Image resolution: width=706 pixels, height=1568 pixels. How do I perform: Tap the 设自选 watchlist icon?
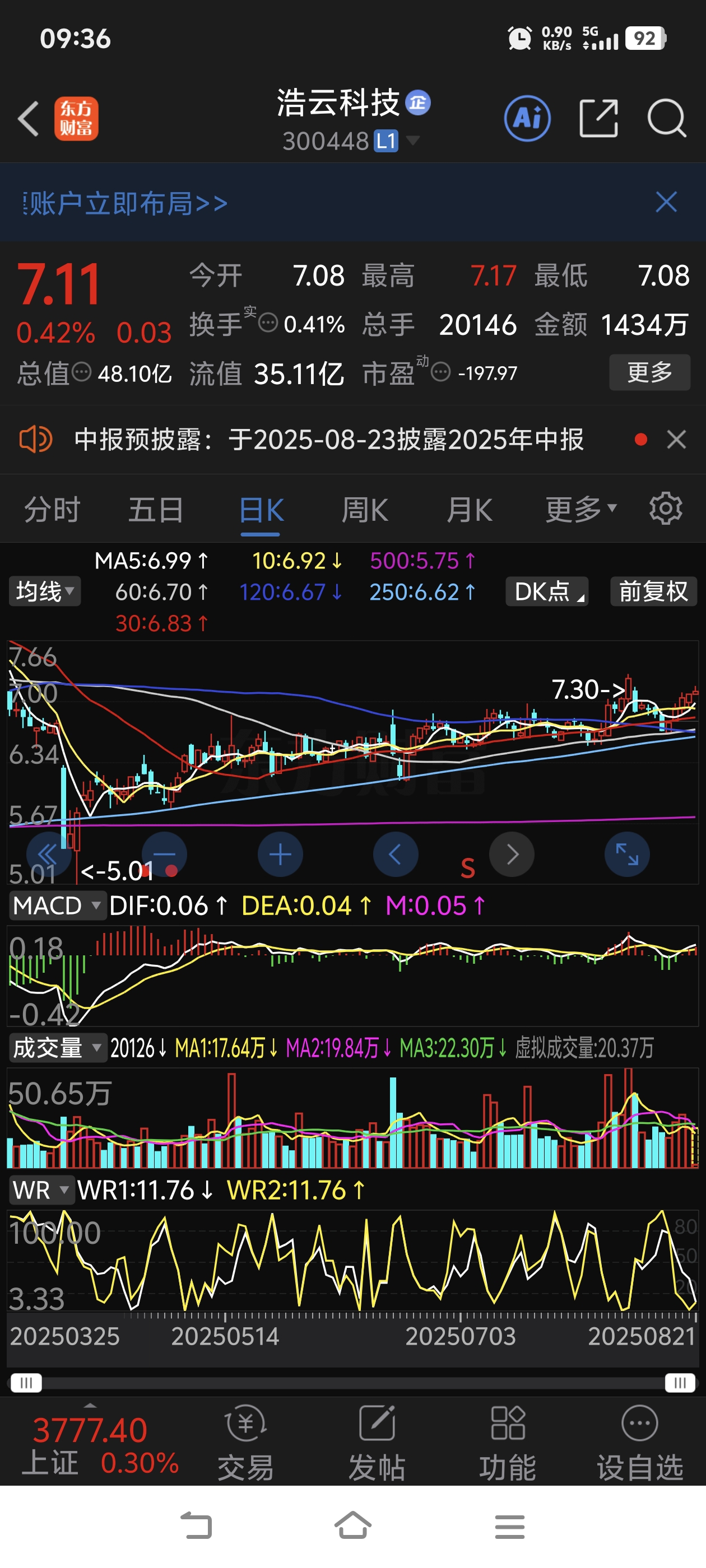[x=640, y=1443]
